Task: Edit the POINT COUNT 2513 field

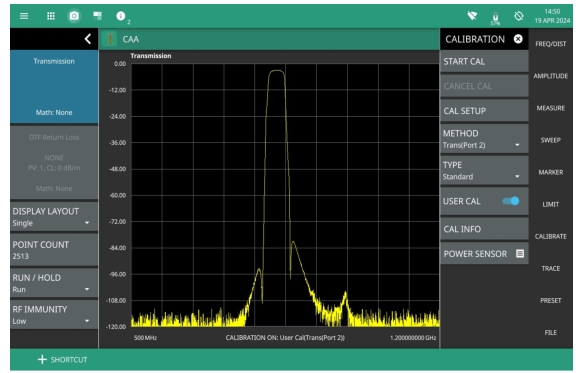Action: tap(54, 250)
